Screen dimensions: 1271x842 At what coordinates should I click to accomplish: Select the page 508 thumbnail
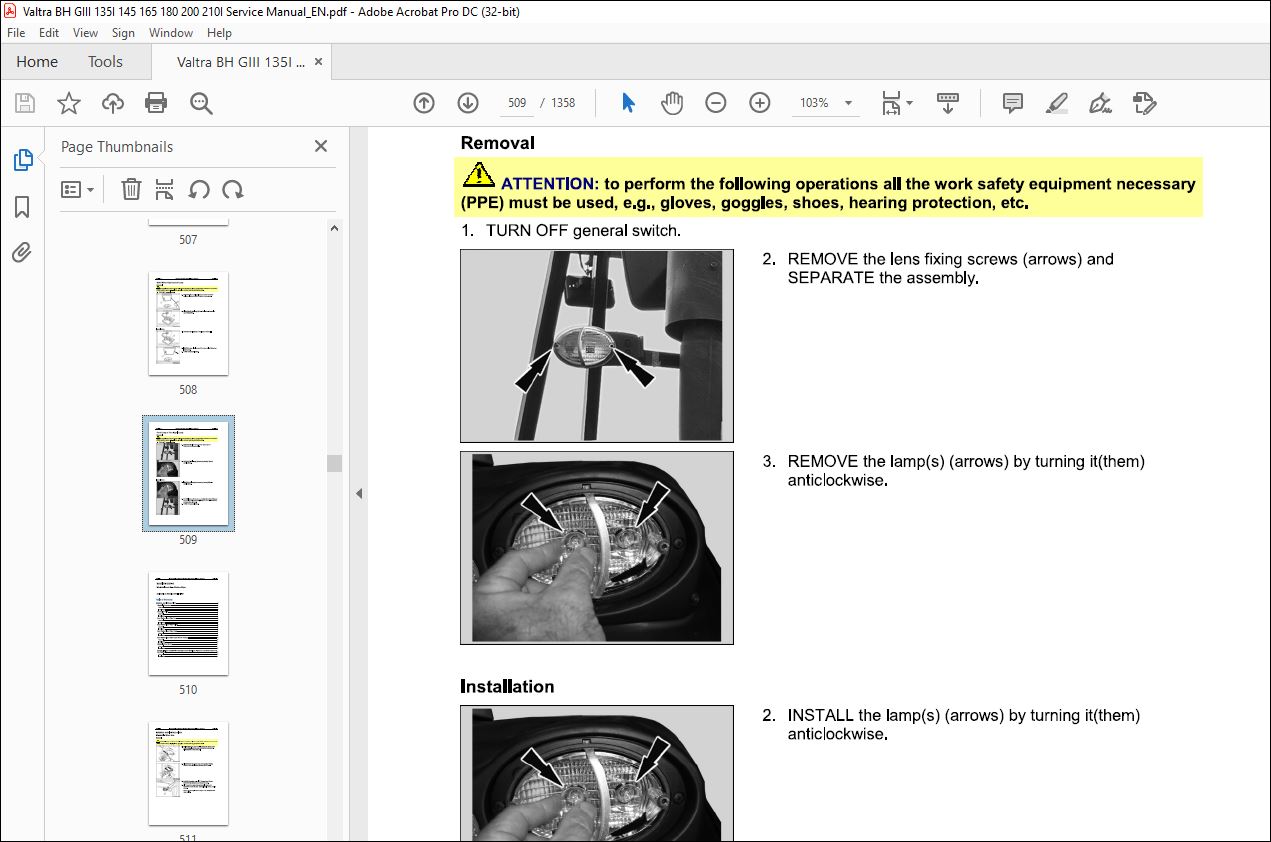tap(188, 323)
